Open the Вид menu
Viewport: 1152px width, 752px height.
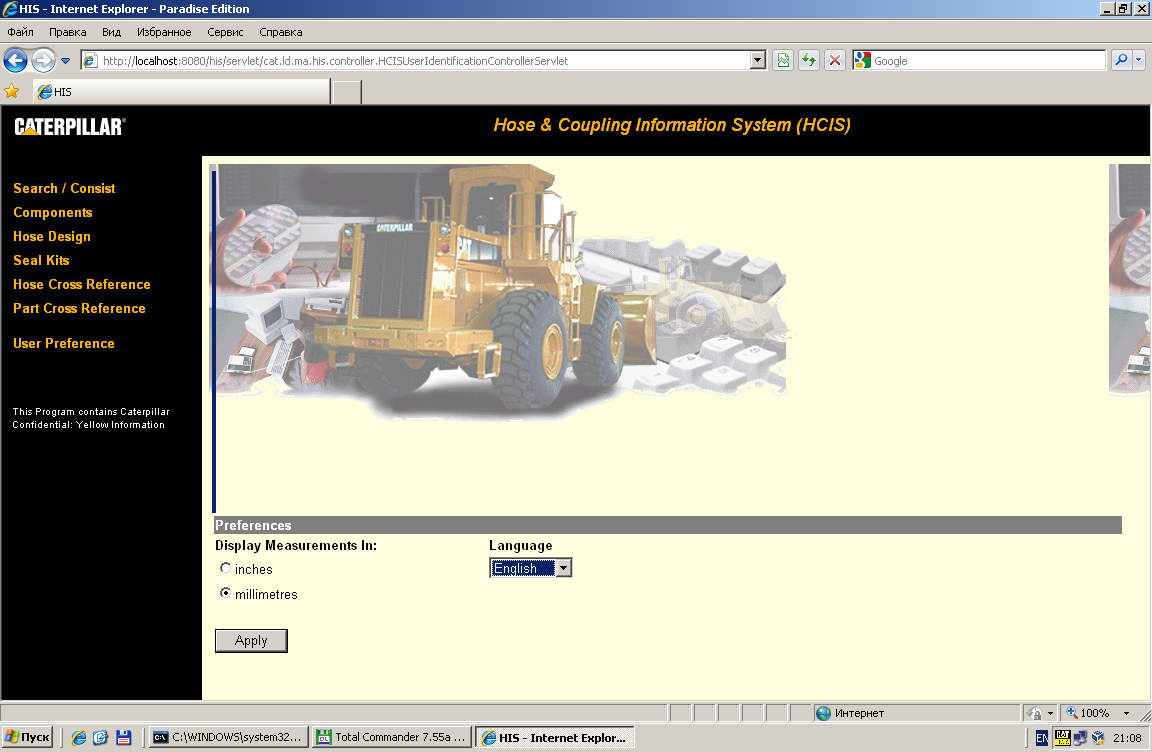[x=112, y=32]
